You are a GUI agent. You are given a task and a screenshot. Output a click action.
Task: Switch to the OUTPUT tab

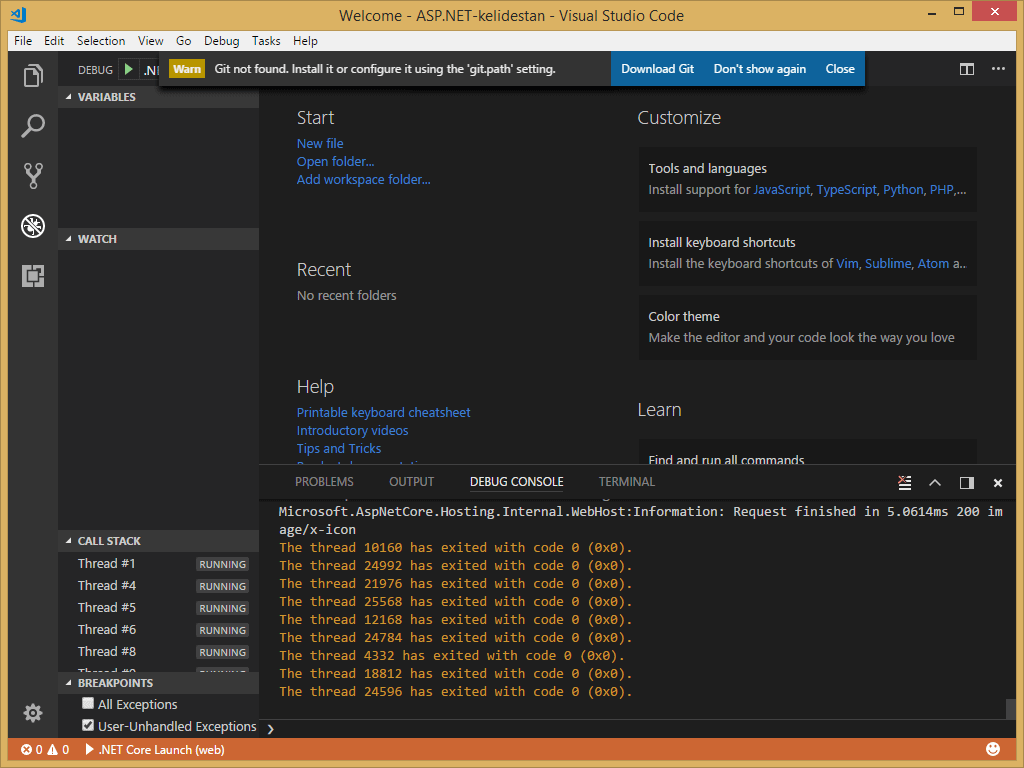tap(411, 482)
